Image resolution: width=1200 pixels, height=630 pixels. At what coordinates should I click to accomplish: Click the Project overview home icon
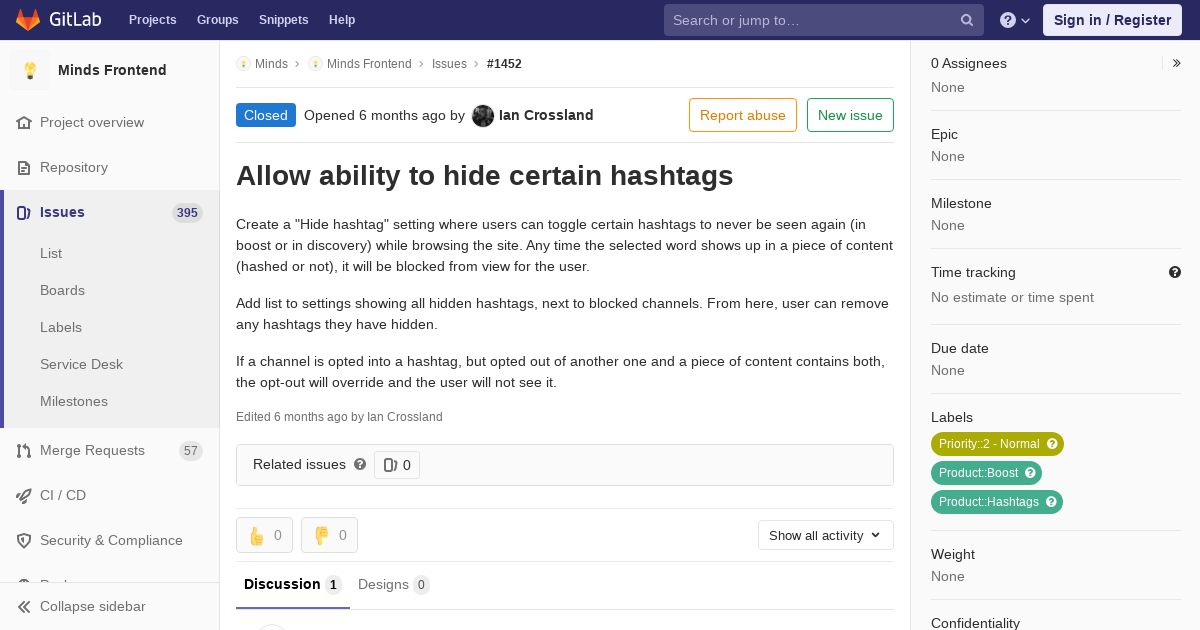point(24,122)
